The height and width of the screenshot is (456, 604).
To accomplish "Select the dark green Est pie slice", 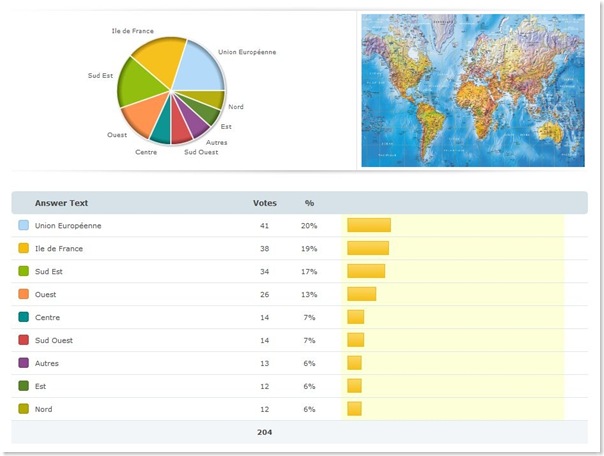I will (x=204, y=112).
